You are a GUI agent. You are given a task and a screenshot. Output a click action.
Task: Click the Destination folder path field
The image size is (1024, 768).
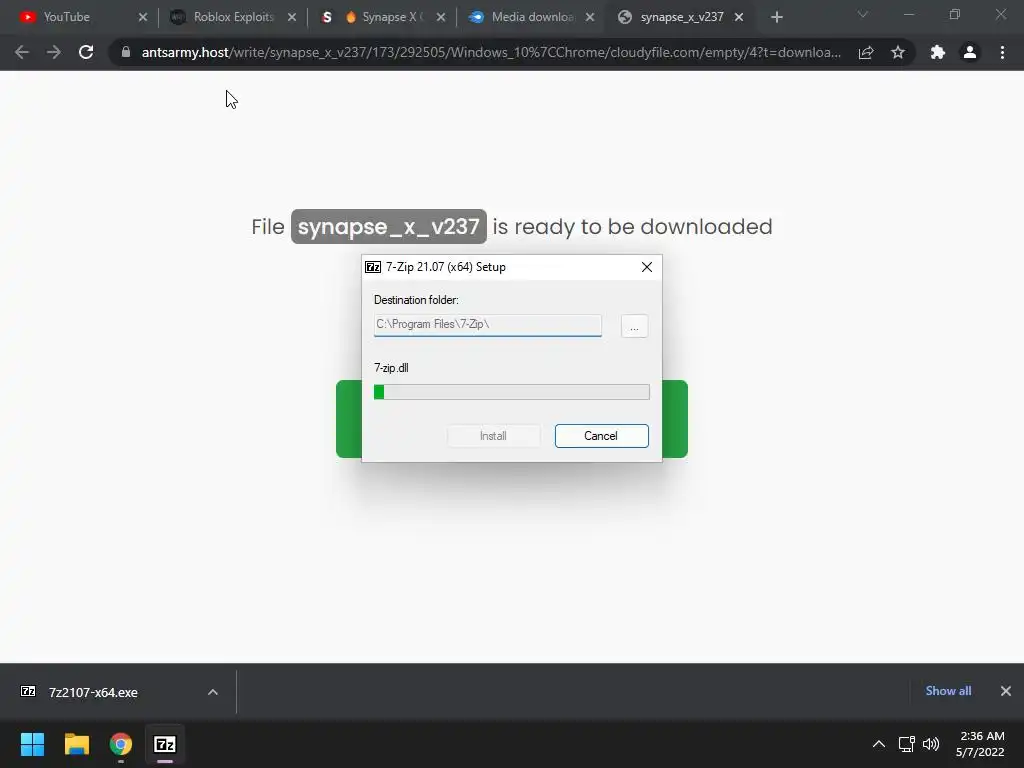488,325
